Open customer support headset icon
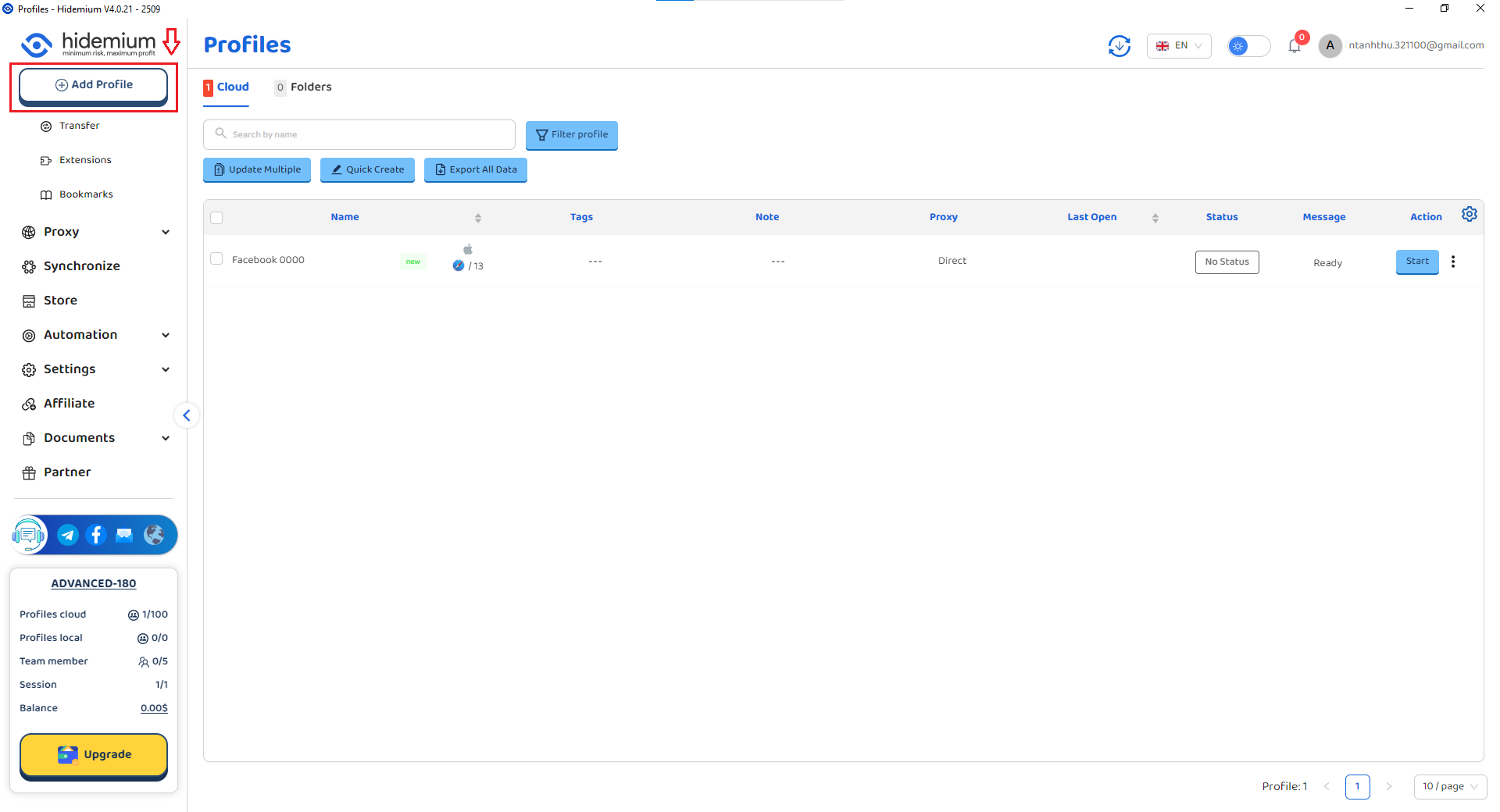This screenshot has height=812, width=1500. coord(29,535)
